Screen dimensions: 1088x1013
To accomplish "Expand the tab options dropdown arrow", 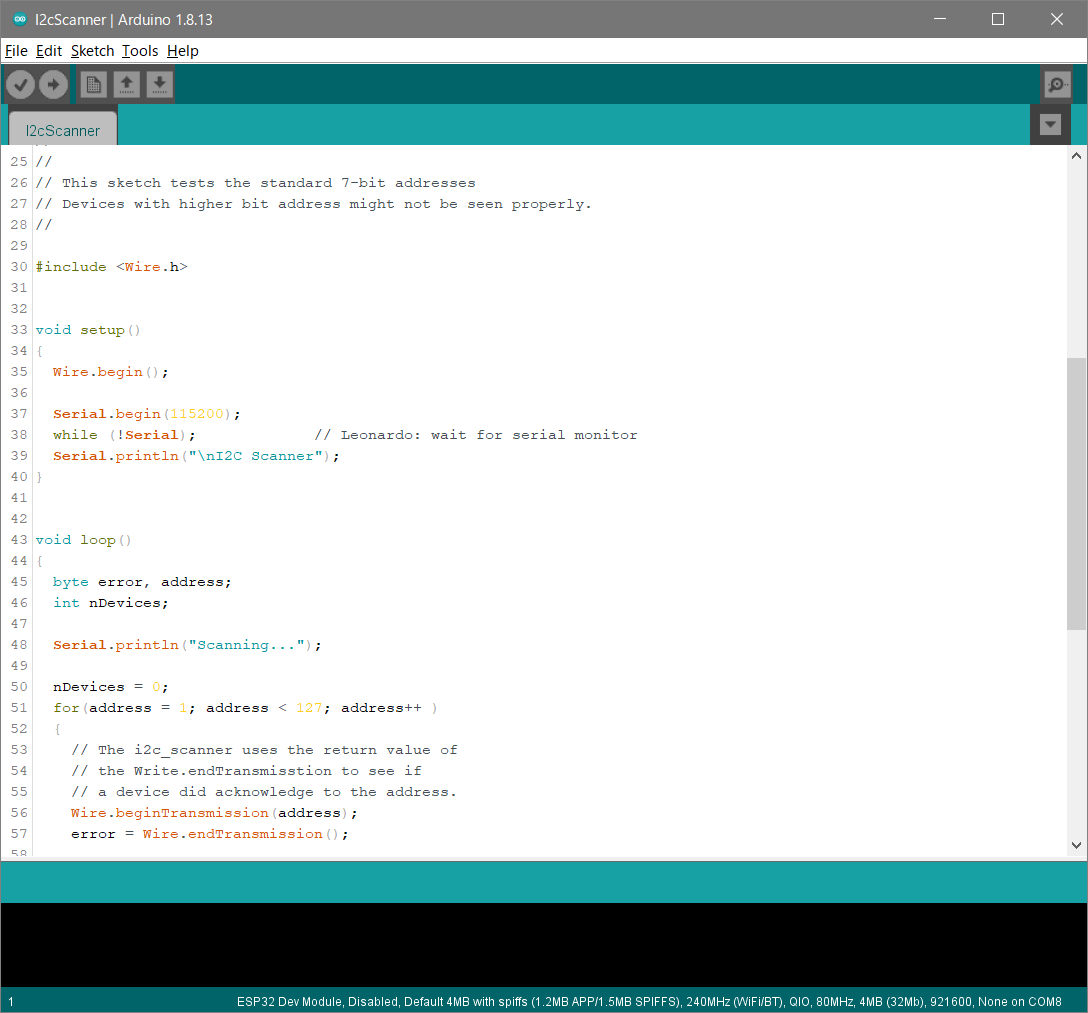I will pyautogui.click(x=1049, y=125).
